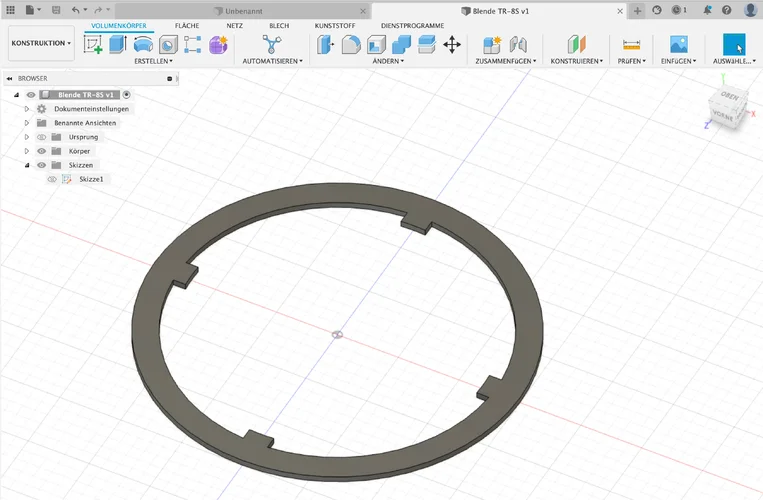Toggle visibility of Skizze1
763x500 pixels.
pos(52,179)
